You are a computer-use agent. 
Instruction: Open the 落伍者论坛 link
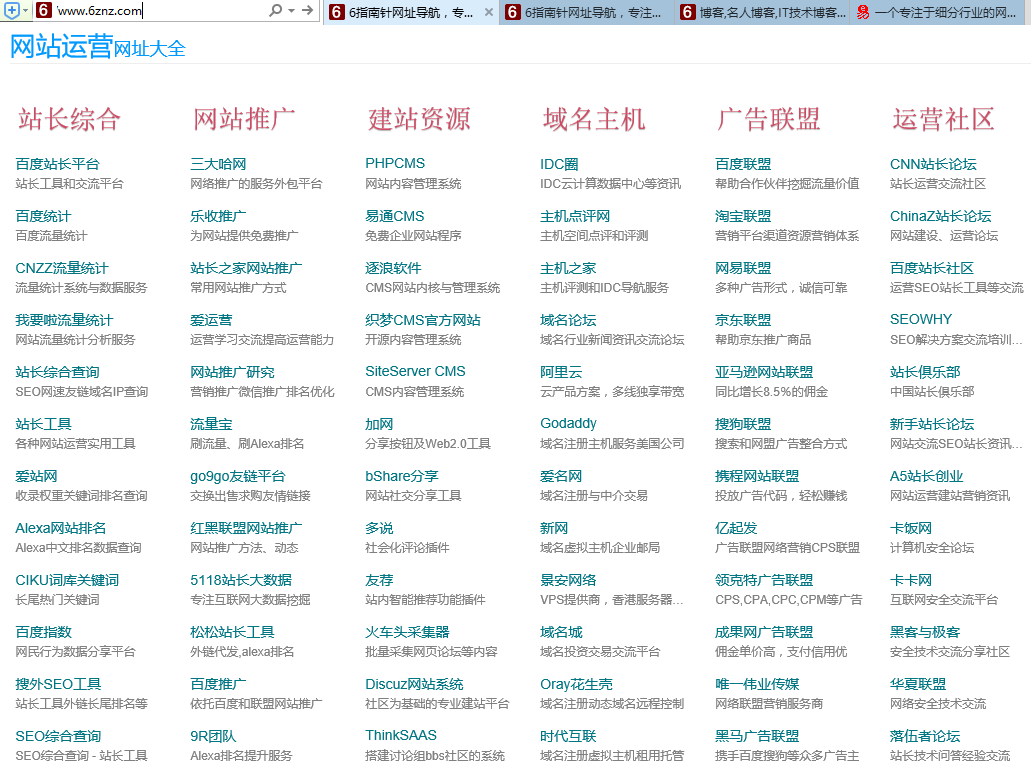tap(925, 735)
